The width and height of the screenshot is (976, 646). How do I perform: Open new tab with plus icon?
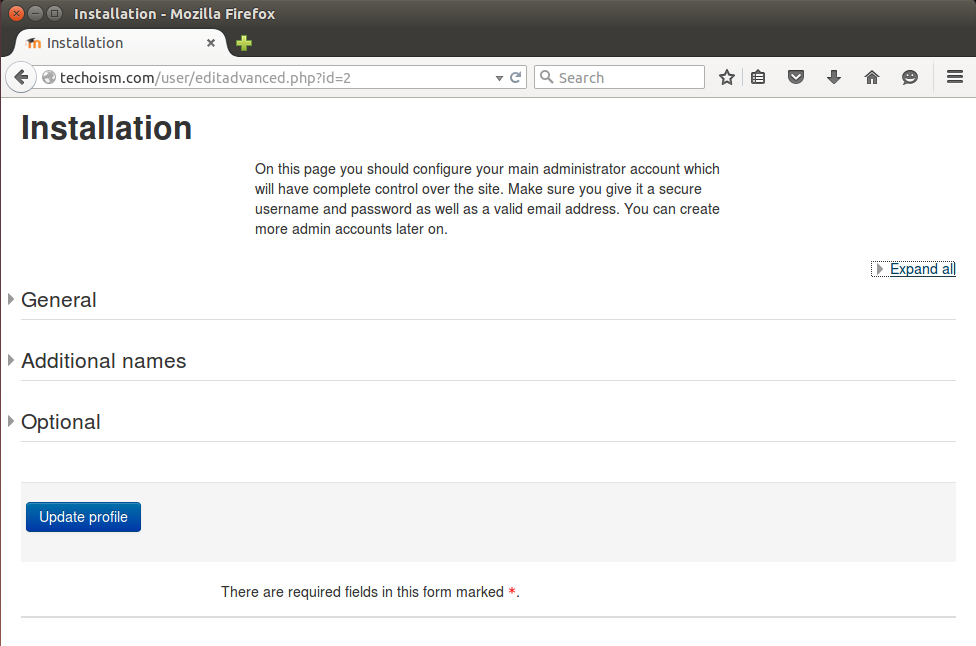click(x=244, y=43)
